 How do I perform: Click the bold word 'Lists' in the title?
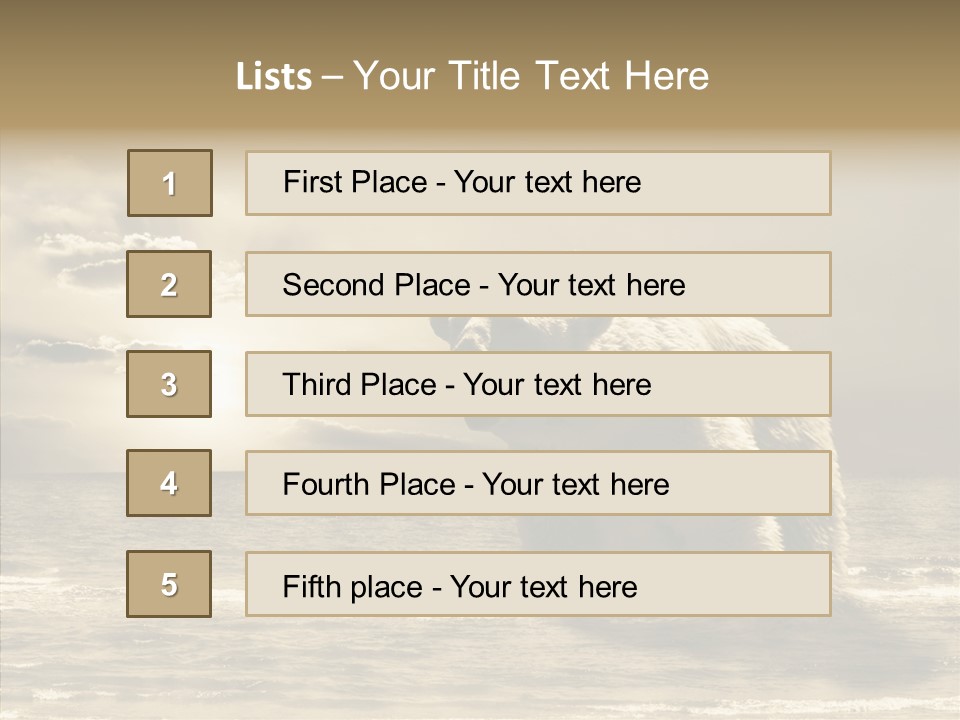[274, 77]
